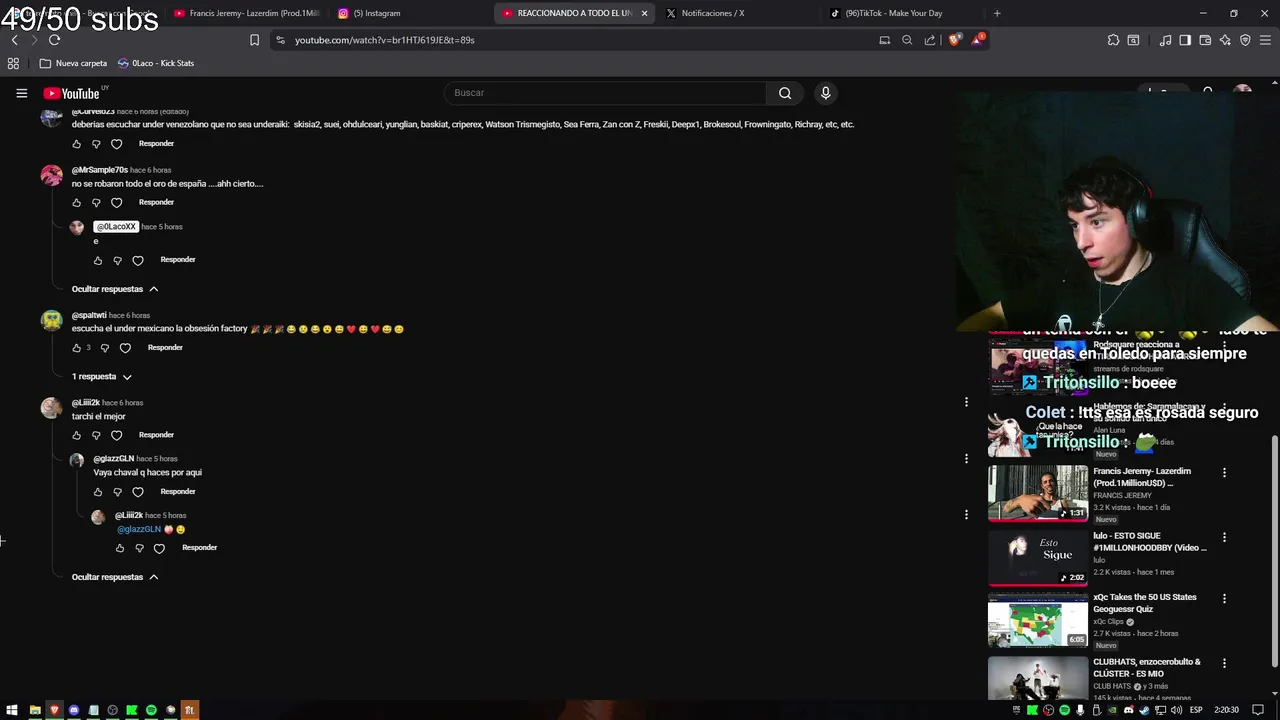Screen dimensions: 1280x720
Task: Open Francis Jeremy Lazerdim video thumbnail
Action: pyautogui.click(x=1038, y=493)
